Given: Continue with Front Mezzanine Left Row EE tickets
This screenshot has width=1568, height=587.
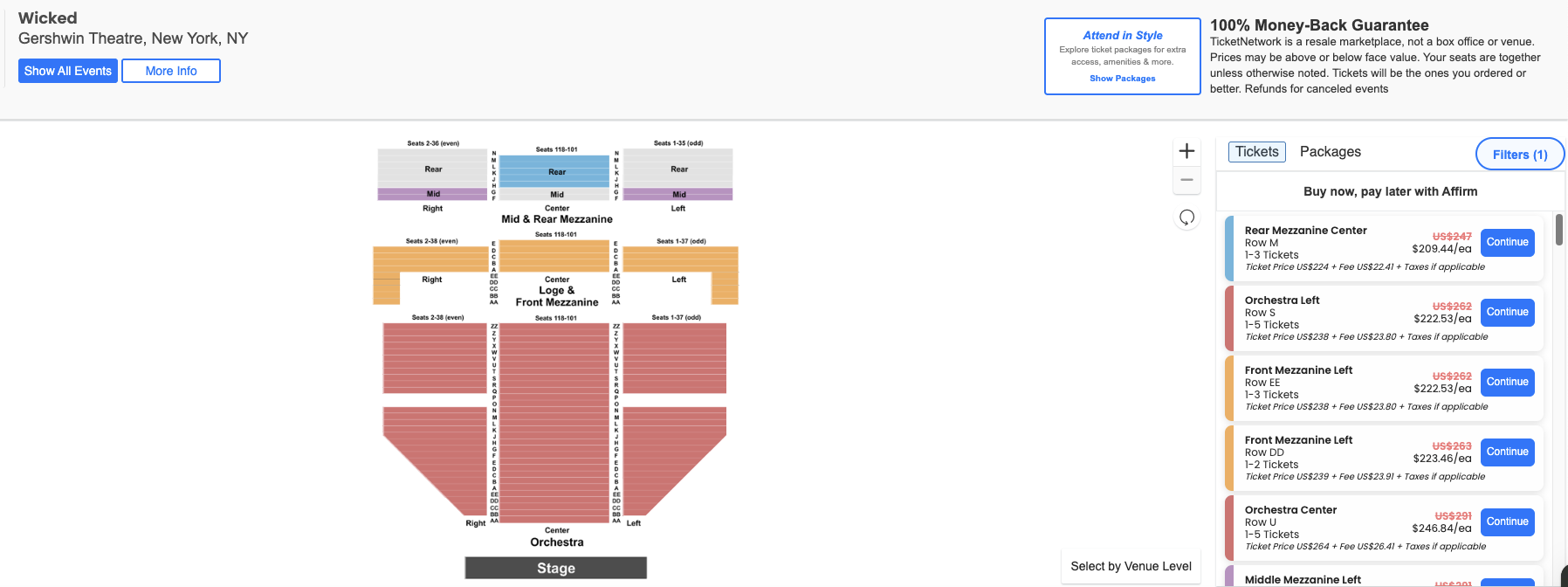Looking at the screenshot, I should pyautogui.click(x=1507, y=382).
